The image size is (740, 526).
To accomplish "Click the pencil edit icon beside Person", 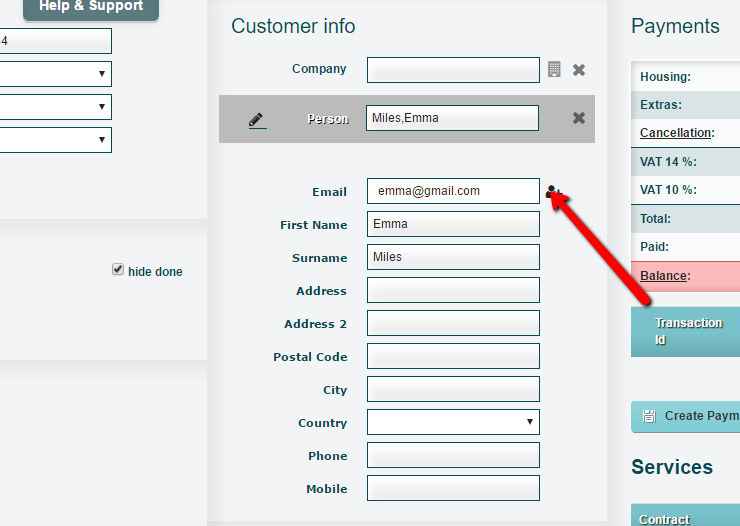I will pyautogui.click(x=257, y=120).
